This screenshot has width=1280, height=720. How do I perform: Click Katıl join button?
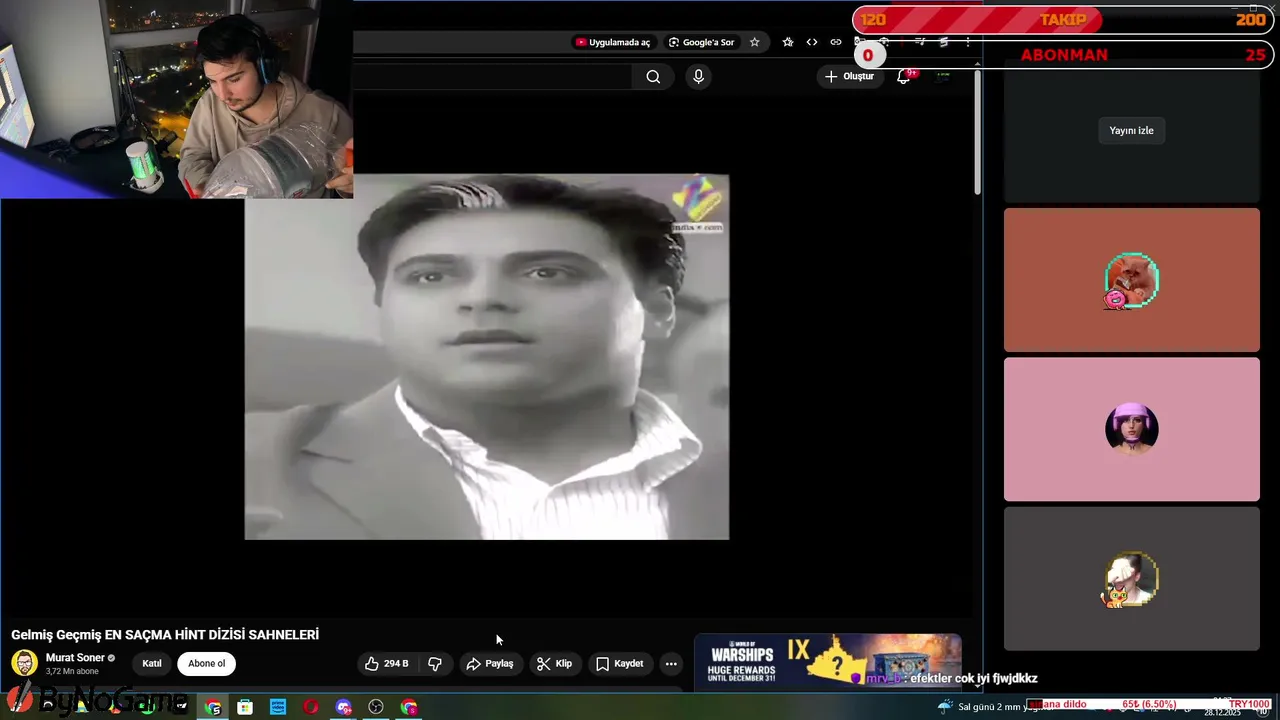point(152,664)
